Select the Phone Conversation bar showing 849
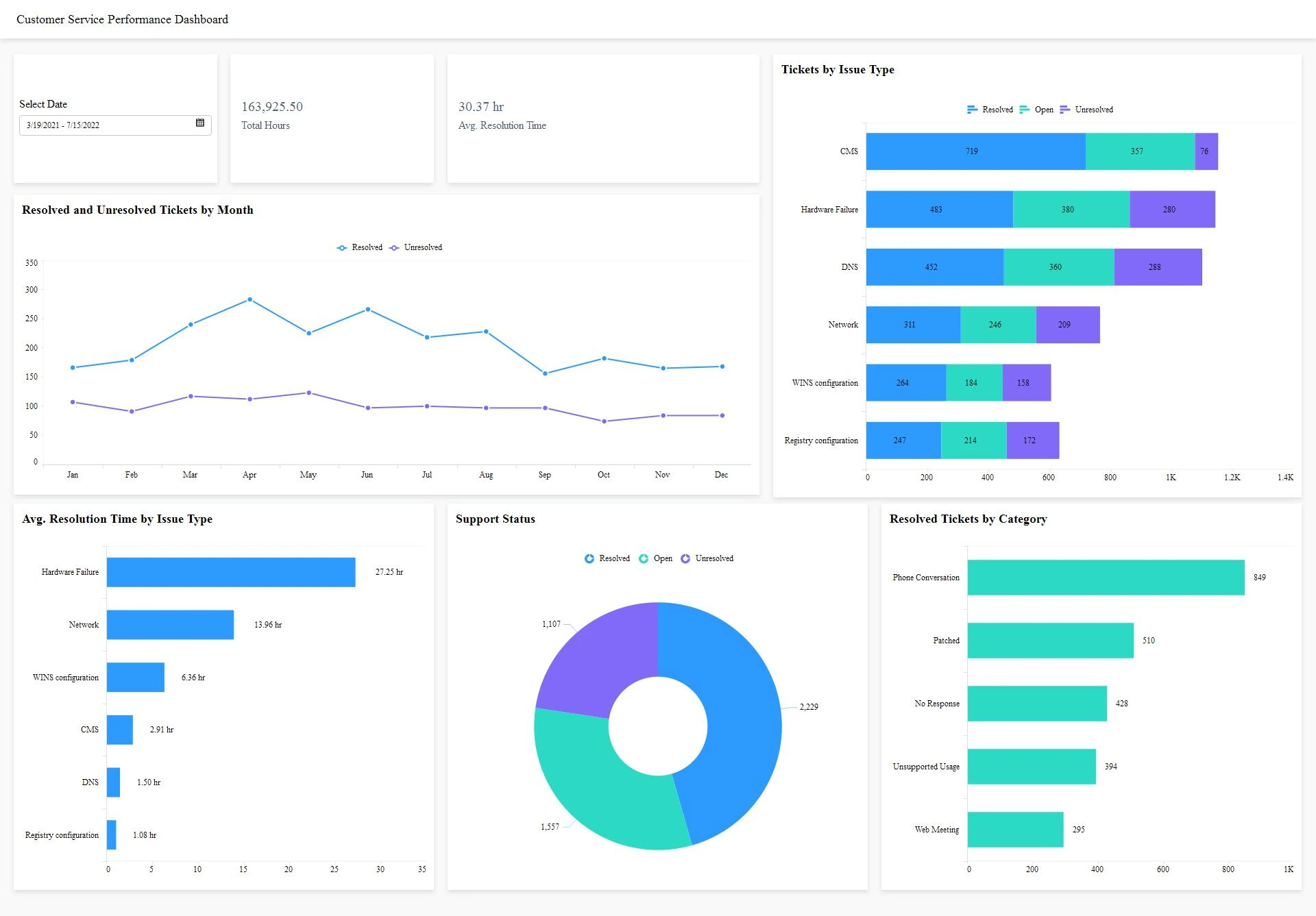Viewport: 1316px width, 916px height. pyautogui.click(x=1106, y=578)
